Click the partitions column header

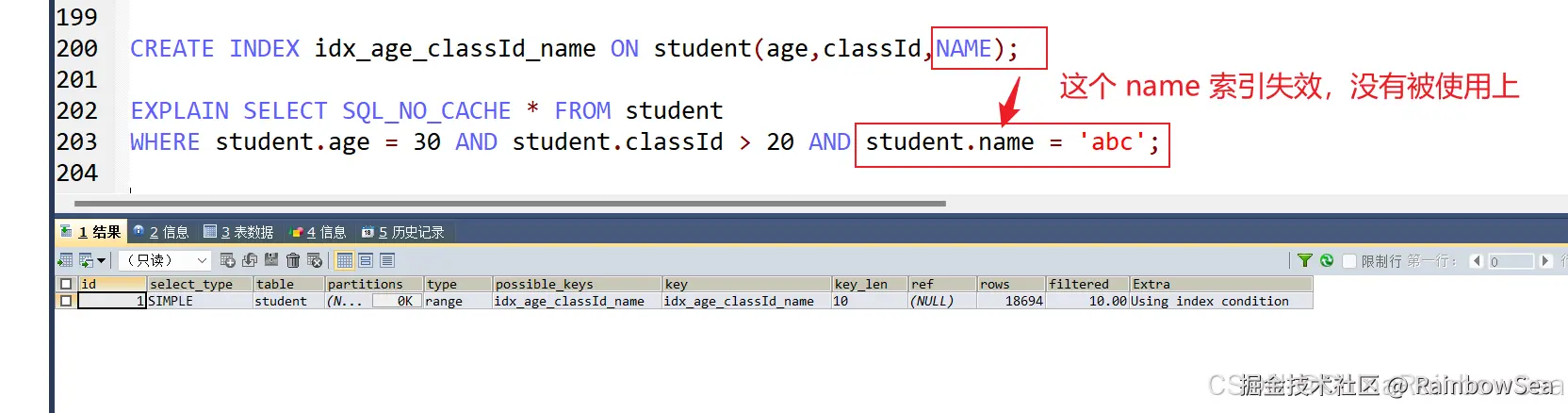(x=374, y=284)
